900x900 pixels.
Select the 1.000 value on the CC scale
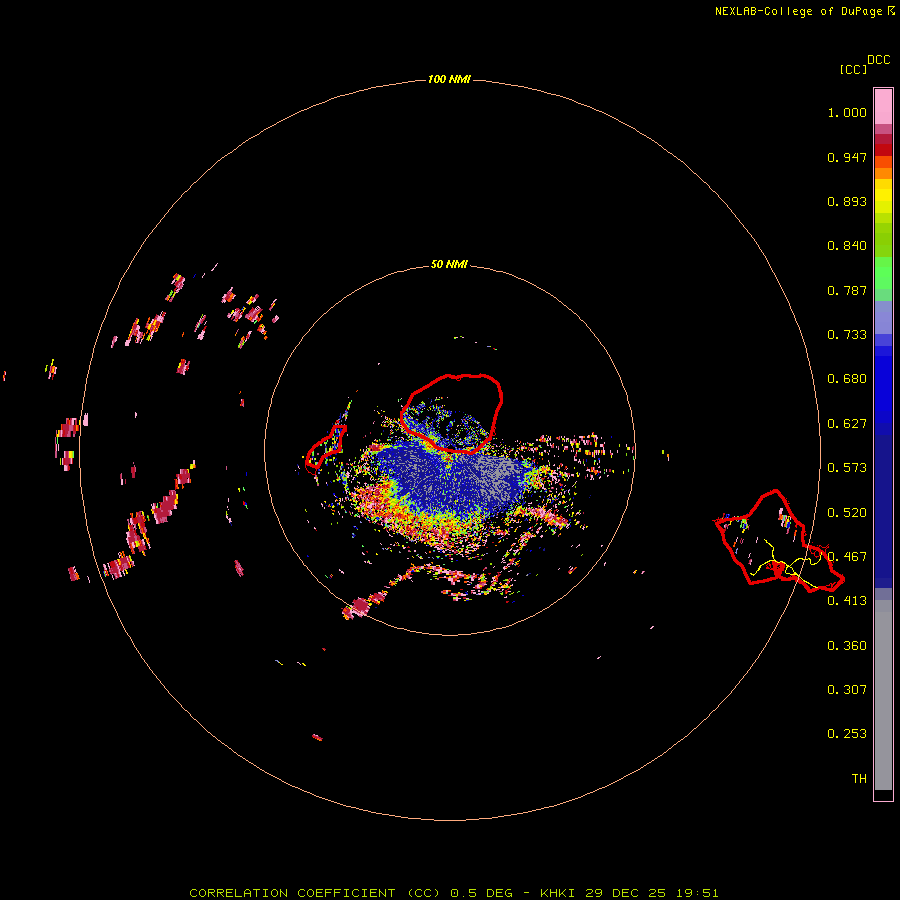[847, 112]
